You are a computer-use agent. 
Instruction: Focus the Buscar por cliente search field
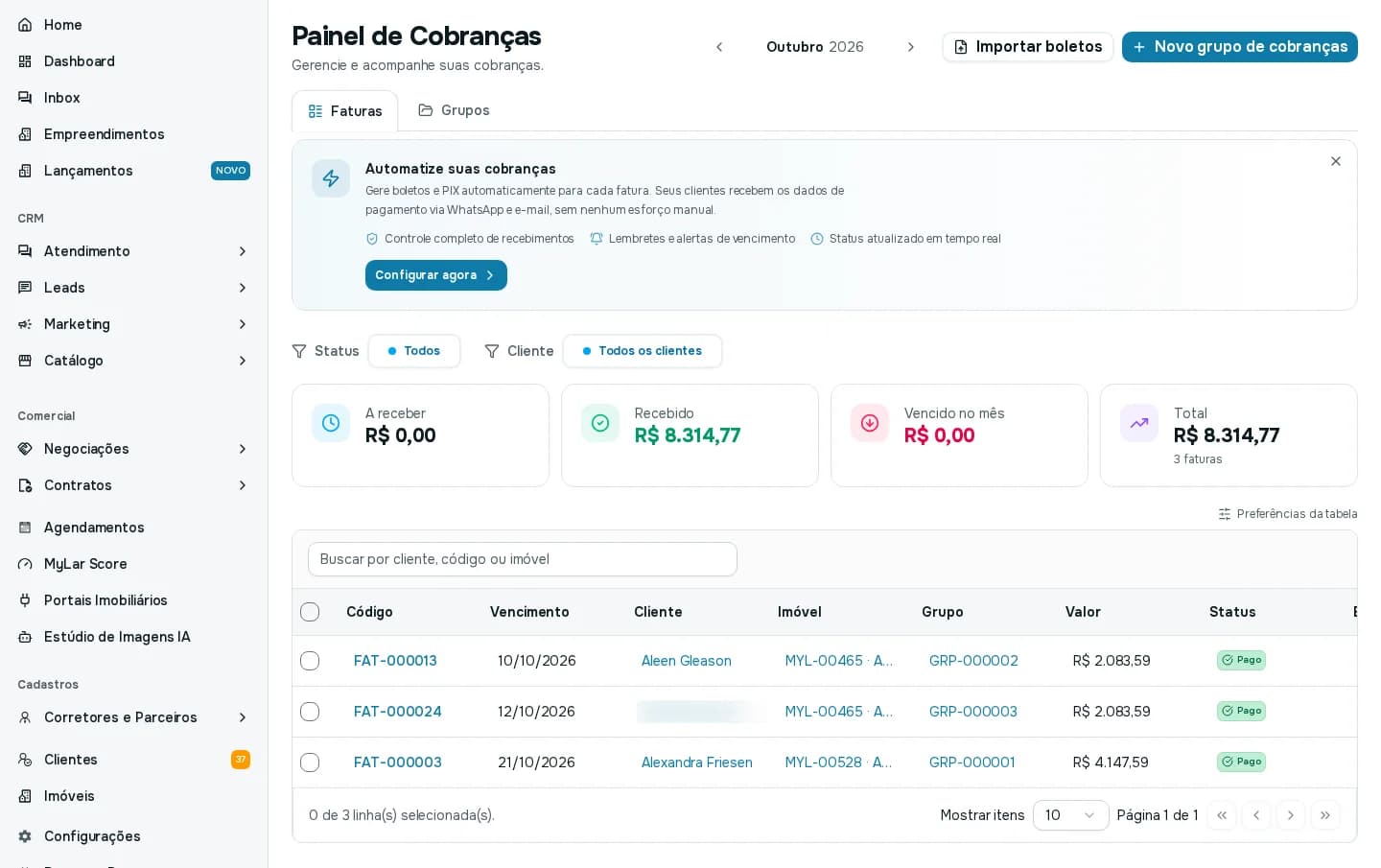coord(523,559)
